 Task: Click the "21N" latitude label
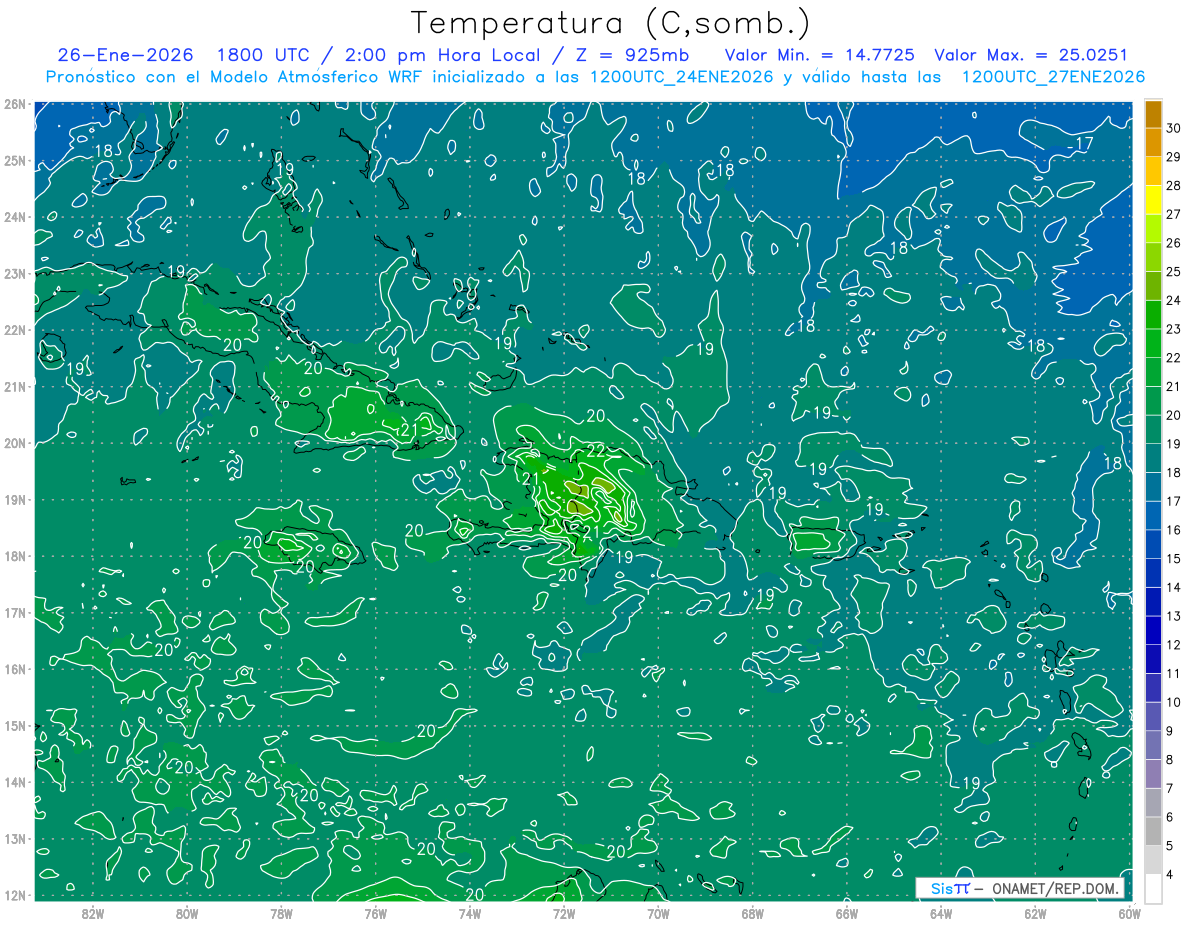(x=14, y=386)
